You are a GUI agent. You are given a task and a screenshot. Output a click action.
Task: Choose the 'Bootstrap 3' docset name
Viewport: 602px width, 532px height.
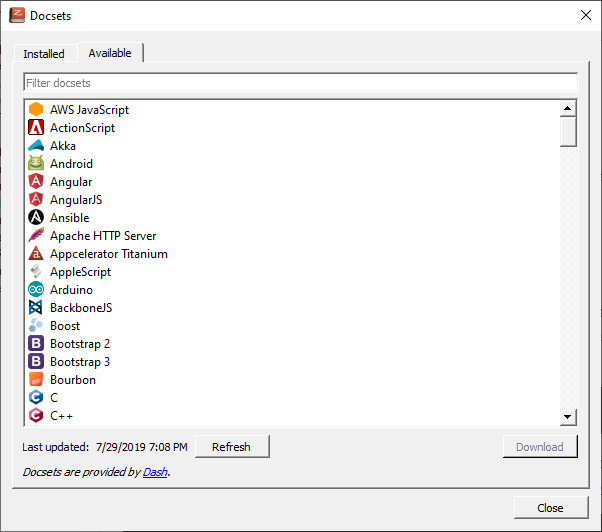click(x=80, y=362)
